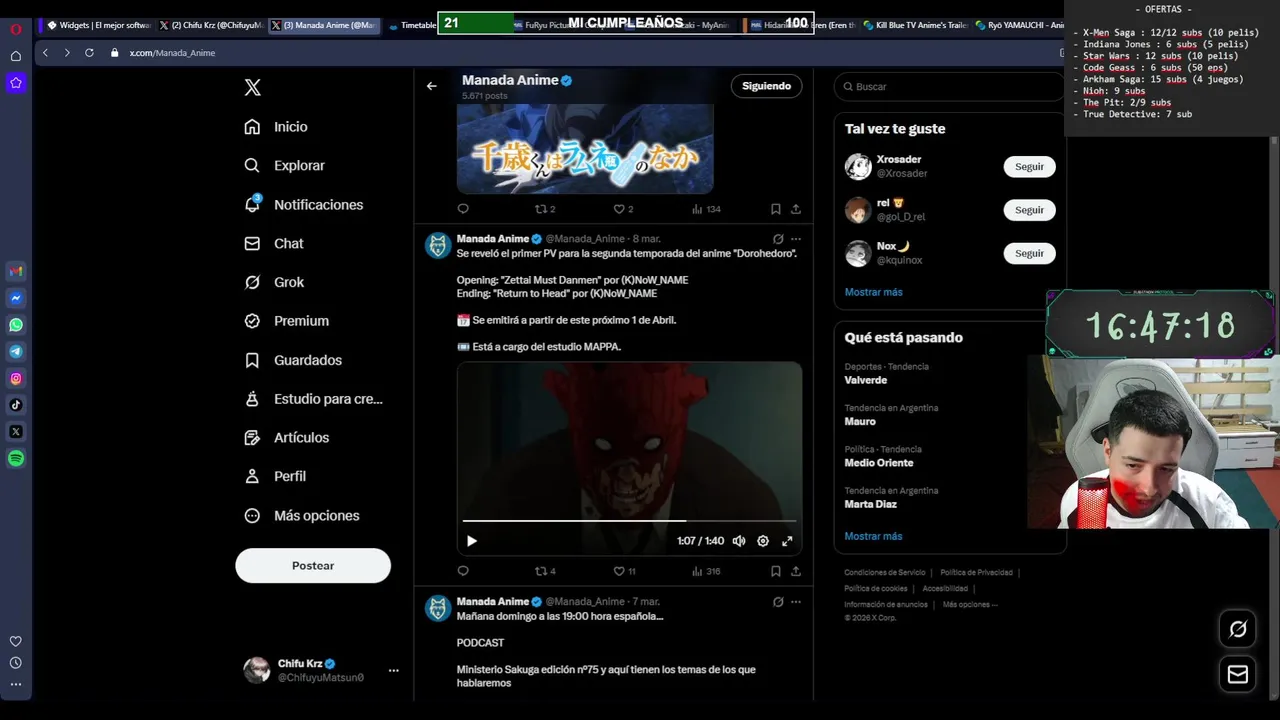Go back with the browser back arrow
Image resolution: width=1280 pixels, height=720 pixels.
45,52
